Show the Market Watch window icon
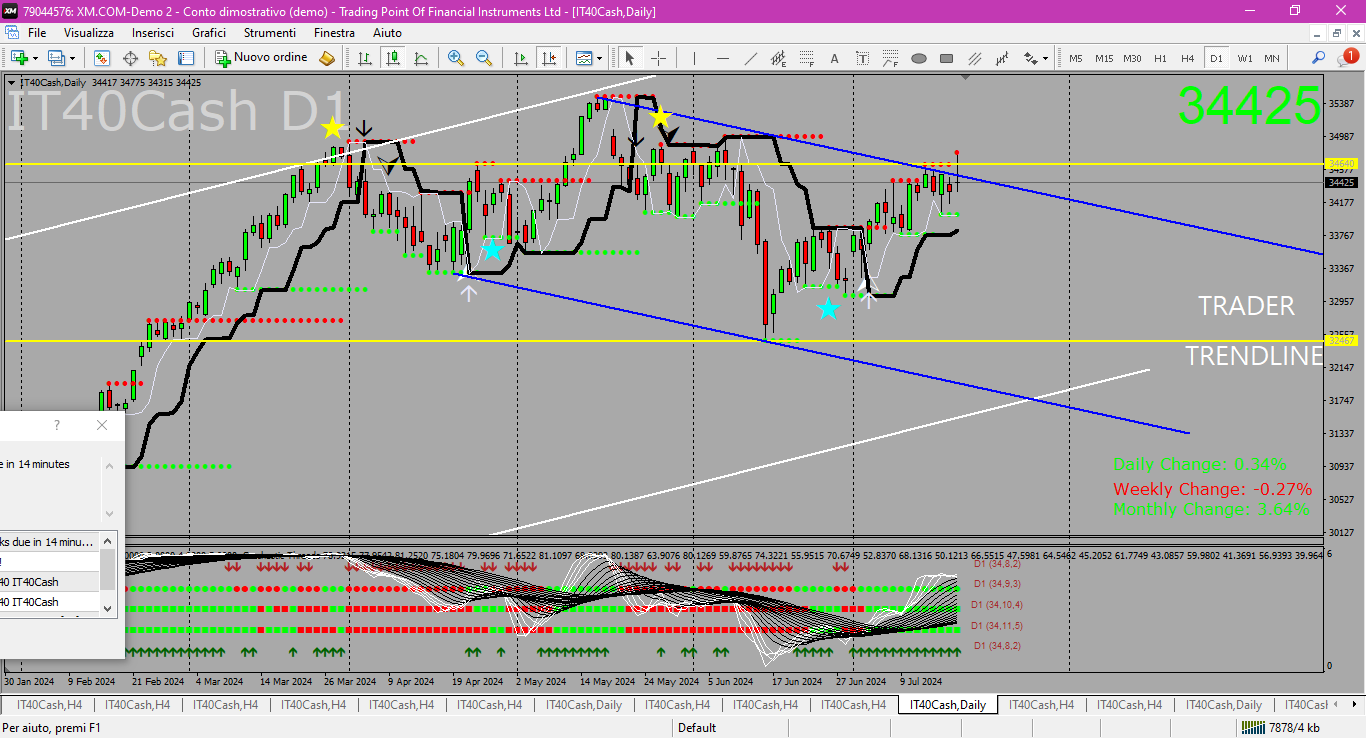 coord(102,58)
